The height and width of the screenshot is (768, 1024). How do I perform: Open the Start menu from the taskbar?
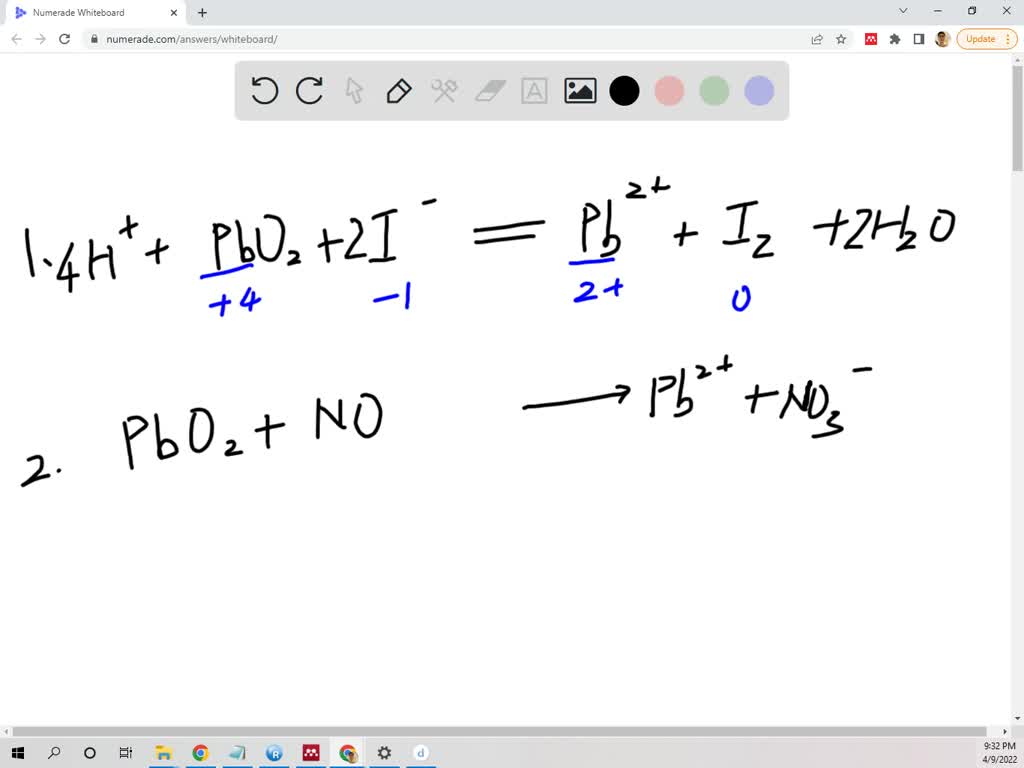pyautogui.click(x=18, y=753)
